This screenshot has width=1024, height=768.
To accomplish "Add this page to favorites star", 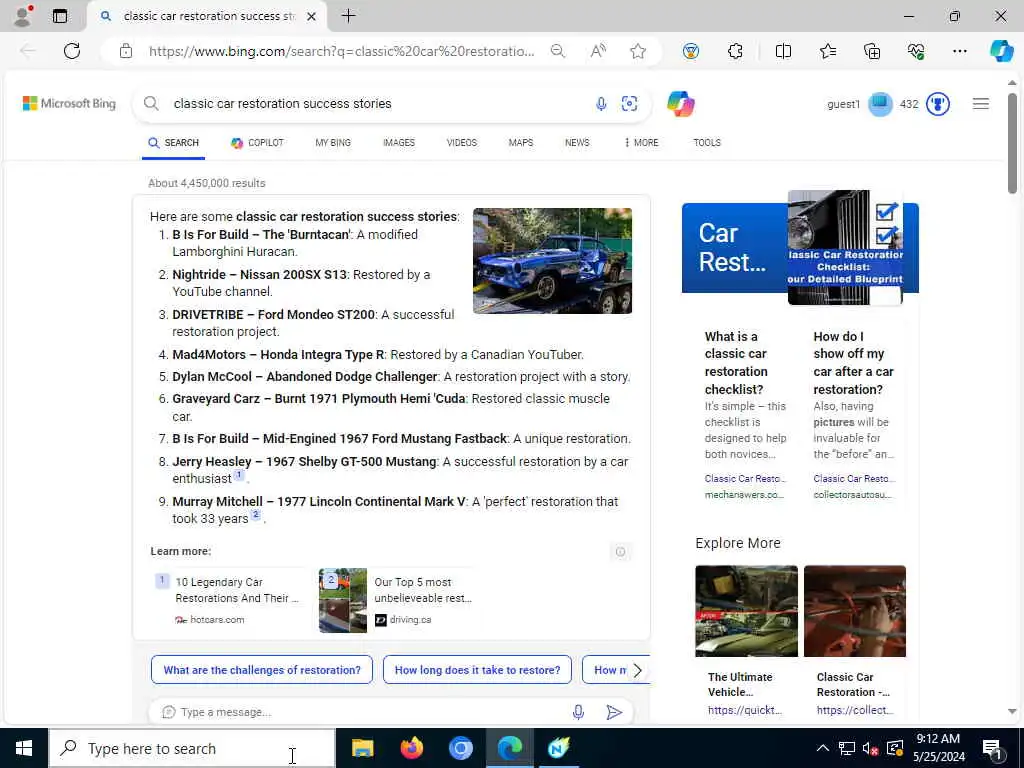I will point(638,51).
